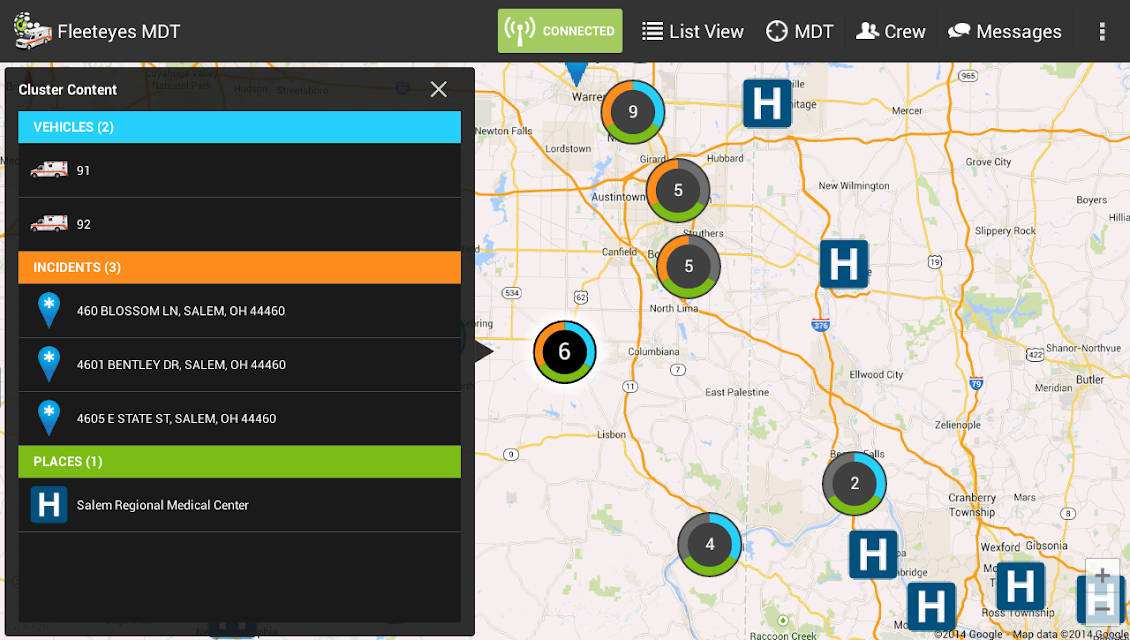Select Salem Regional Medical Center hospital

[239, 505]
